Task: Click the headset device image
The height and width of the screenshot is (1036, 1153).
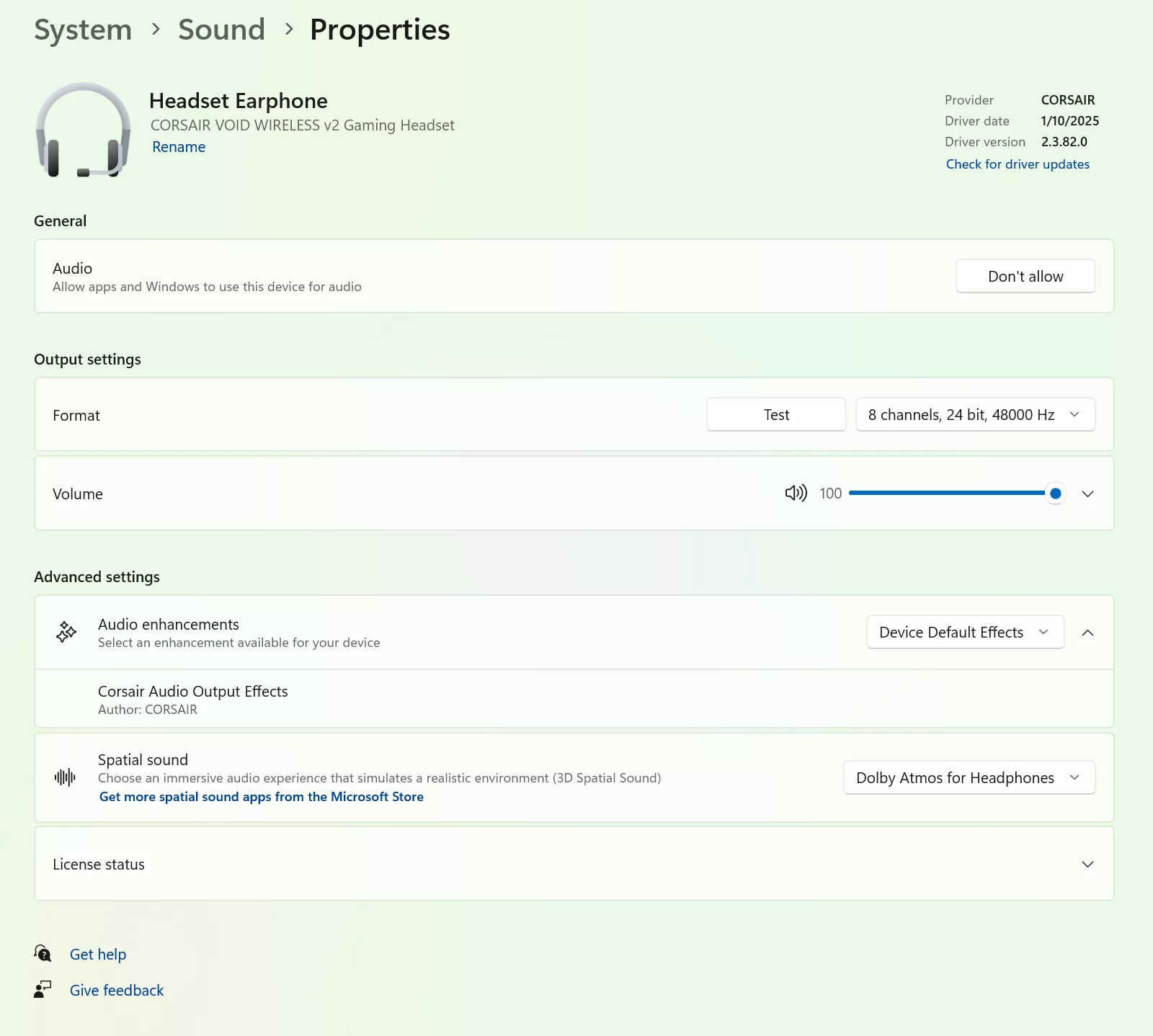Action: pyautogui.click(x=83, y=130)
